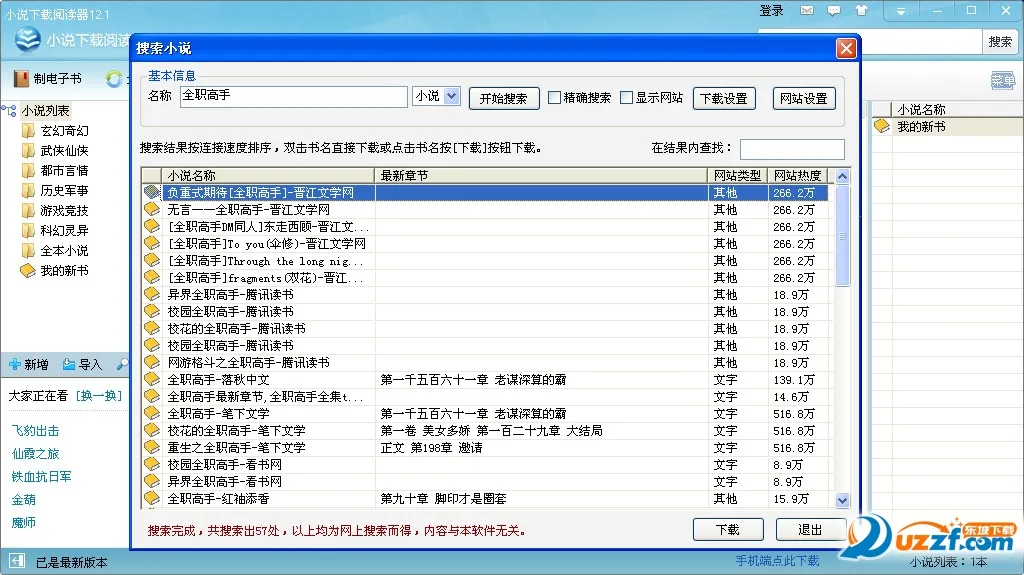
Task: Open 下载设置 download settings
Action: pos(723,98)
